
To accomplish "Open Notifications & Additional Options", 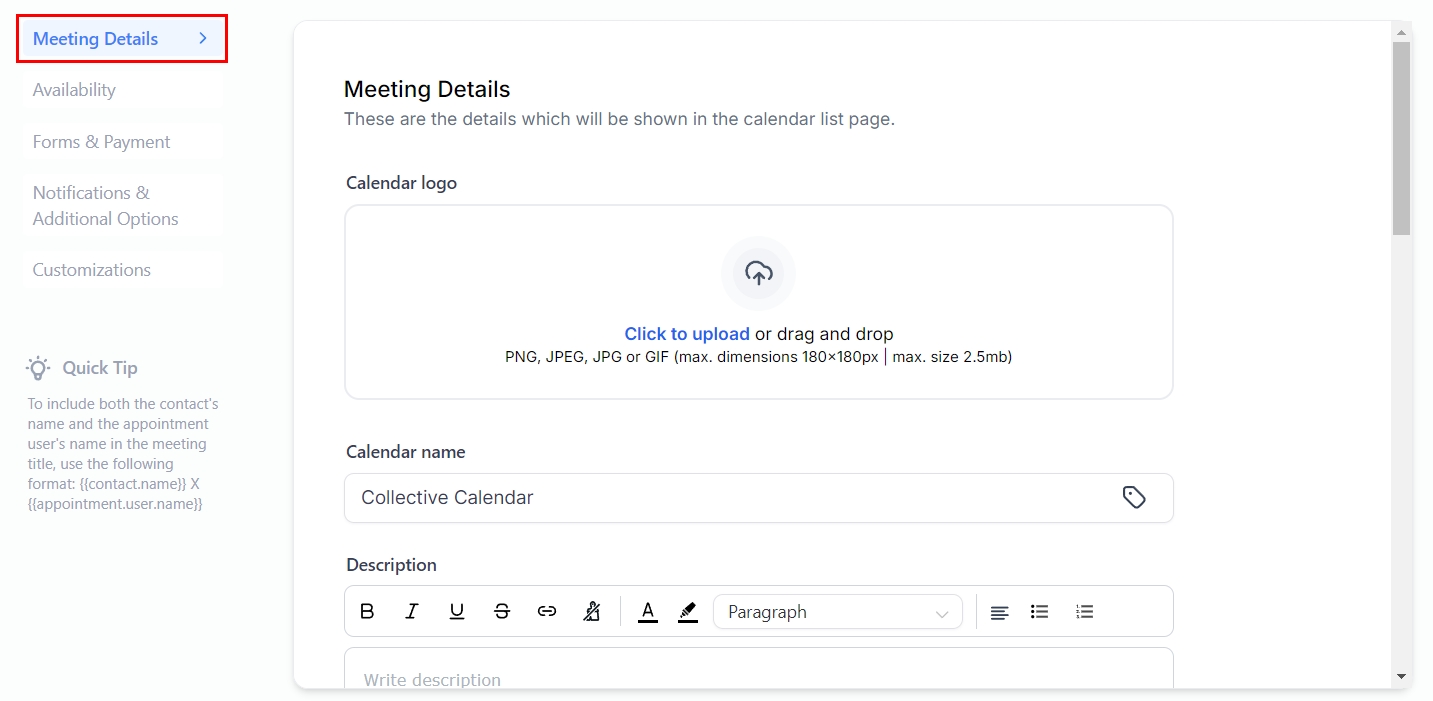I will click(105, 206).
